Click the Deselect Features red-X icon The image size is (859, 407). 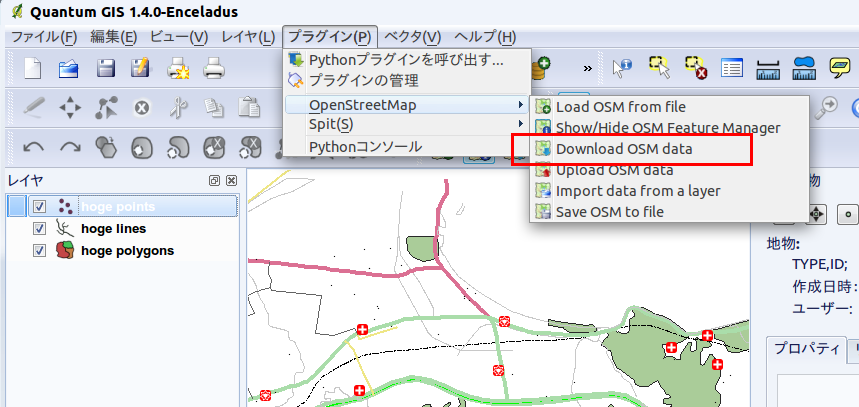(x=696, y=68)
